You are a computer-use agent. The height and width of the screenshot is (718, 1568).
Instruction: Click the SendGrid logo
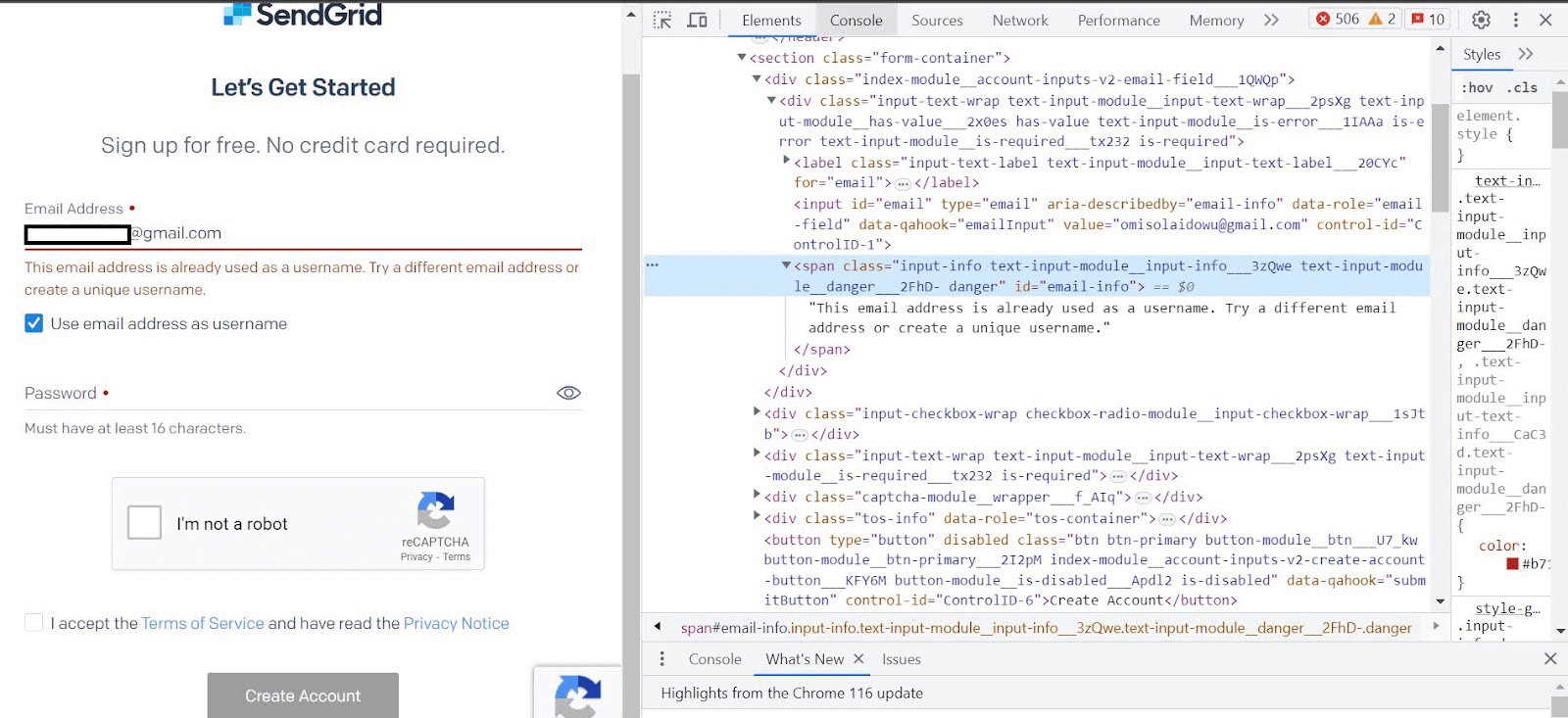[303, 14]
